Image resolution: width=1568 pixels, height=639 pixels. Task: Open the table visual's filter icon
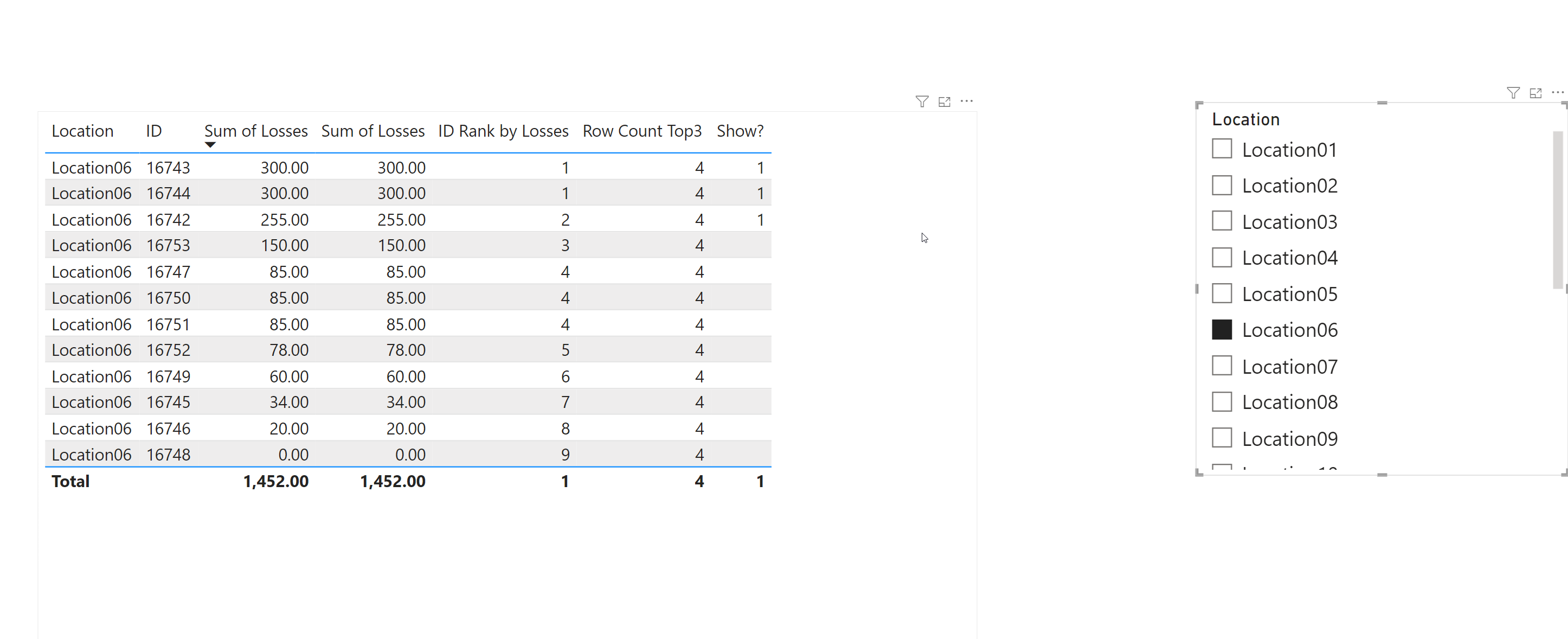[x=922, y=102]
